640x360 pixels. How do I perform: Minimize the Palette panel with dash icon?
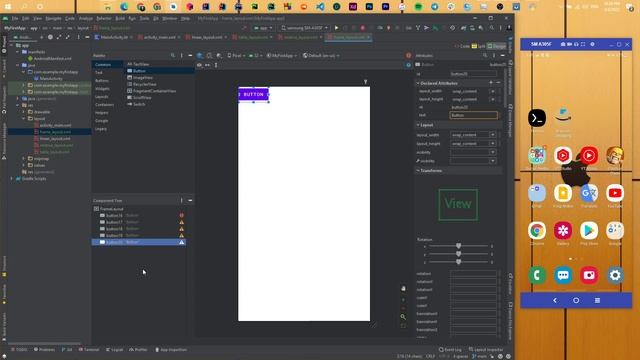click(x=190, y=56)
